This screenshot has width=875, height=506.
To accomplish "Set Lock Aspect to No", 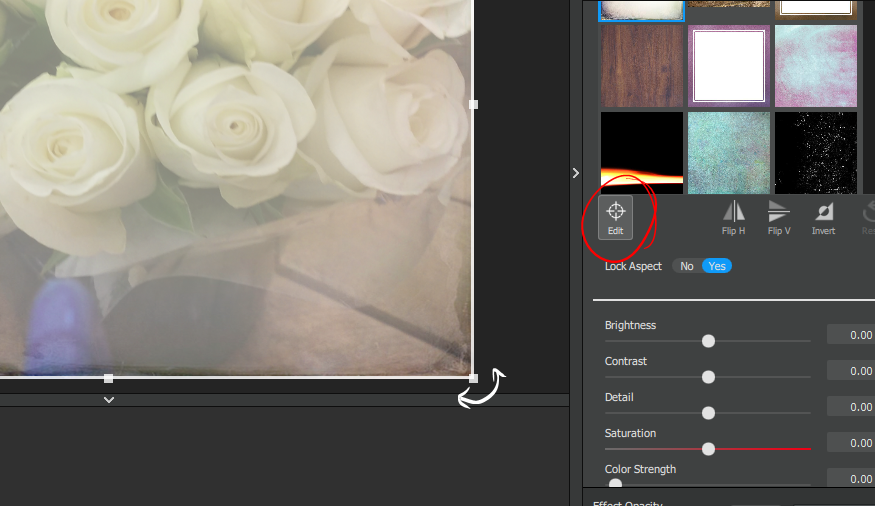I will tap(686, 266).
